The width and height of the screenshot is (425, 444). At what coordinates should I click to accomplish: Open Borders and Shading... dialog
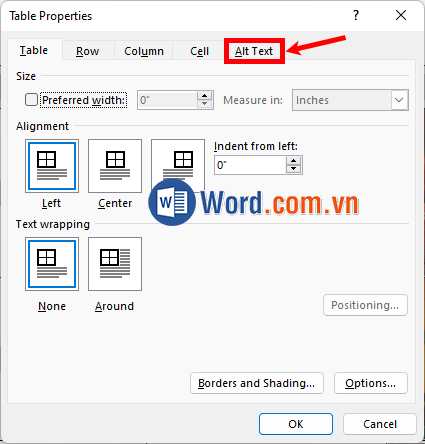point(257,383)
